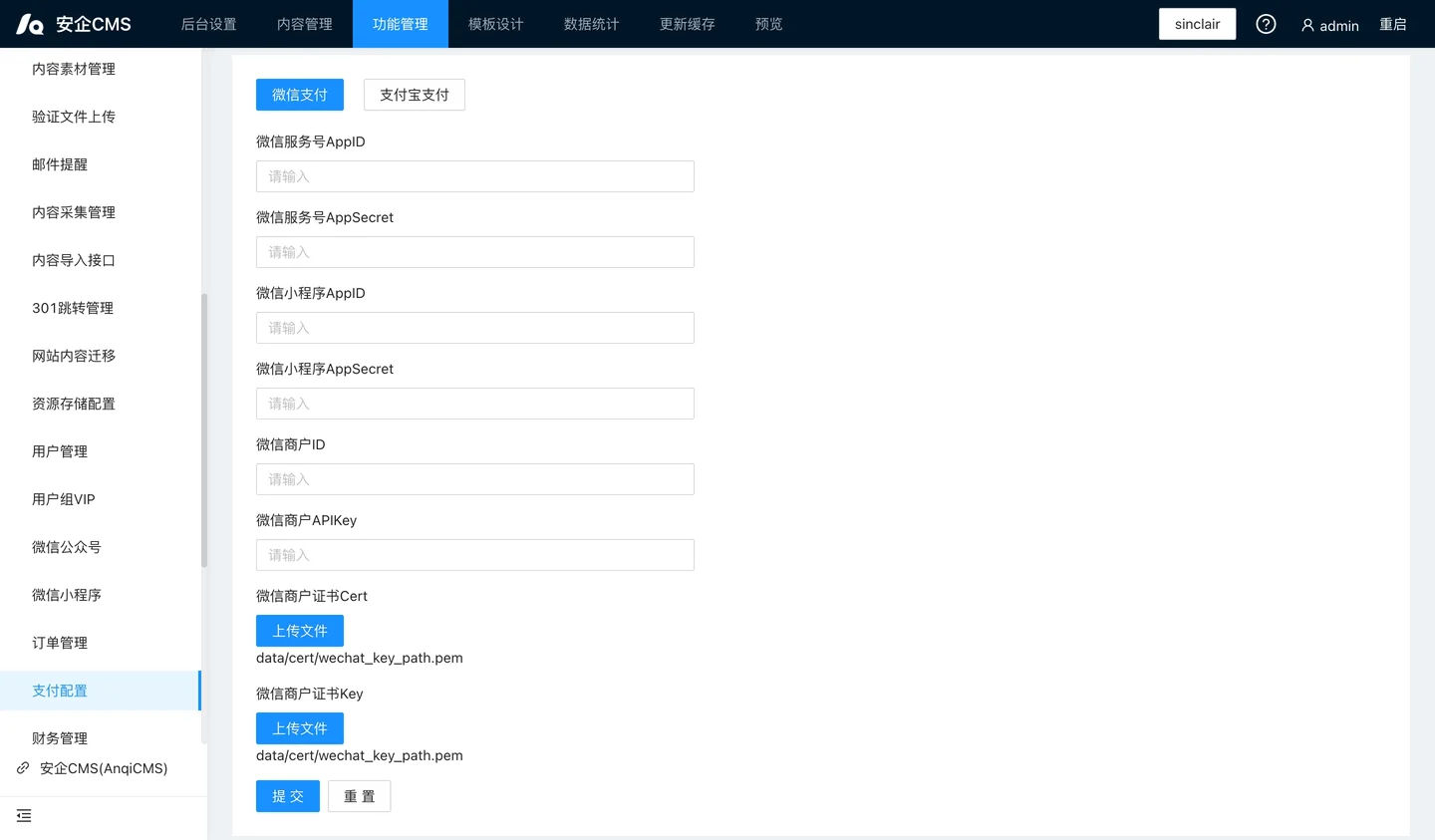Focus the 微信服务号AppSecret input

475,252
